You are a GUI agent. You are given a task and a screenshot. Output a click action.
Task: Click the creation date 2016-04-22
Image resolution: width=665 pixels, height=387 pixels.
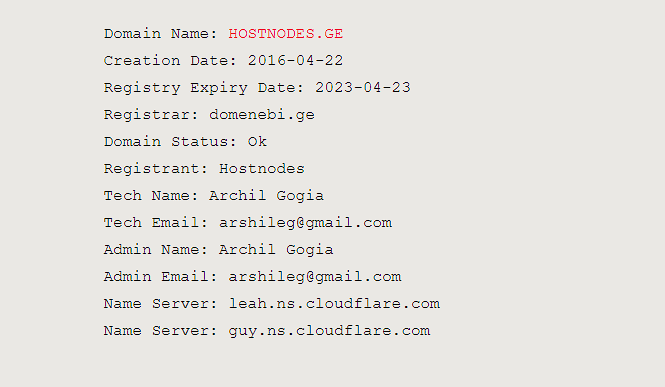click(x=295, y=61)
